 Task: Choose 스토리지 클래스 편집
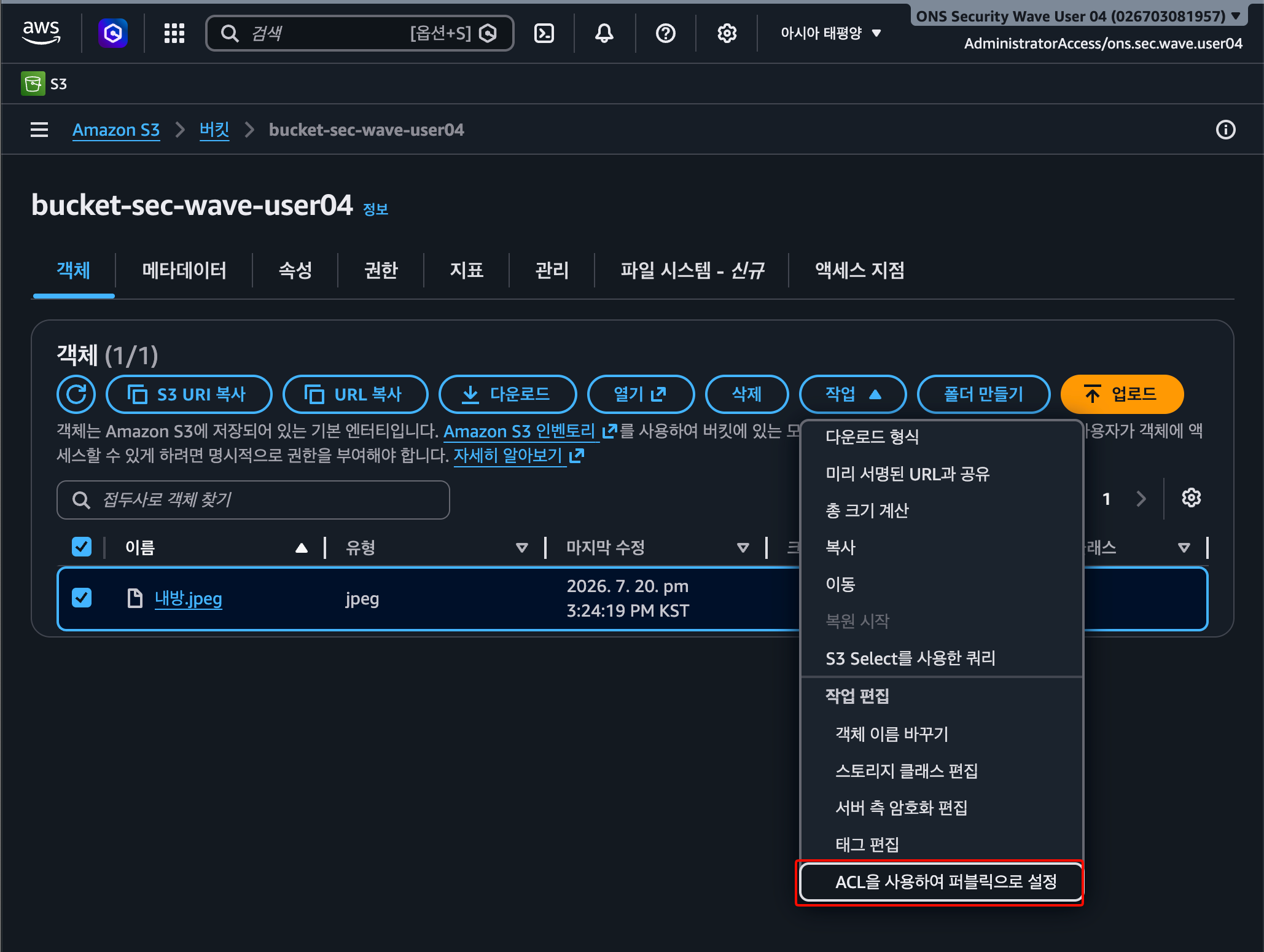click(x=942, y=771)
